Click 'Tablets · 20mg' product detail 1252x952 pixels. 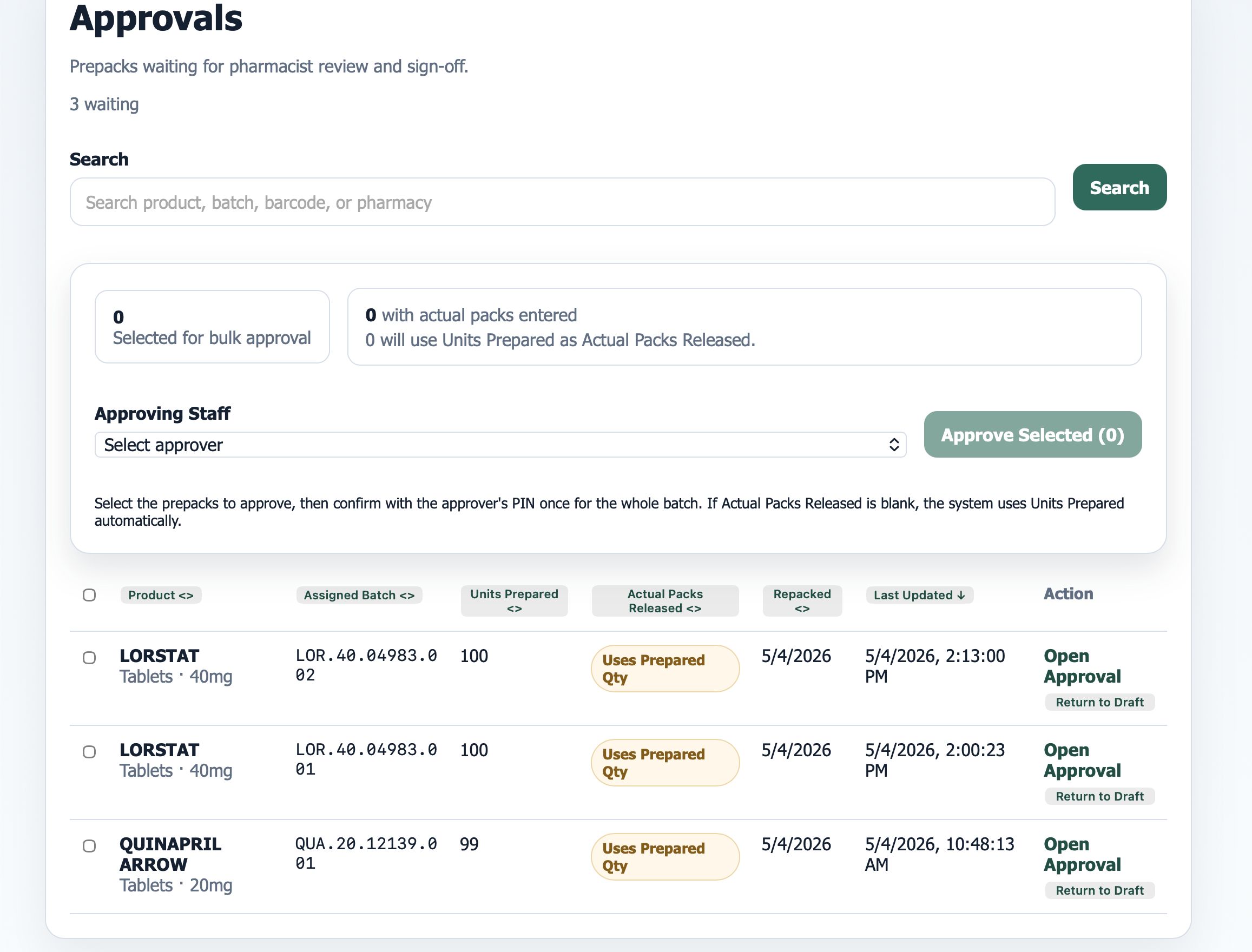[176, 885]
